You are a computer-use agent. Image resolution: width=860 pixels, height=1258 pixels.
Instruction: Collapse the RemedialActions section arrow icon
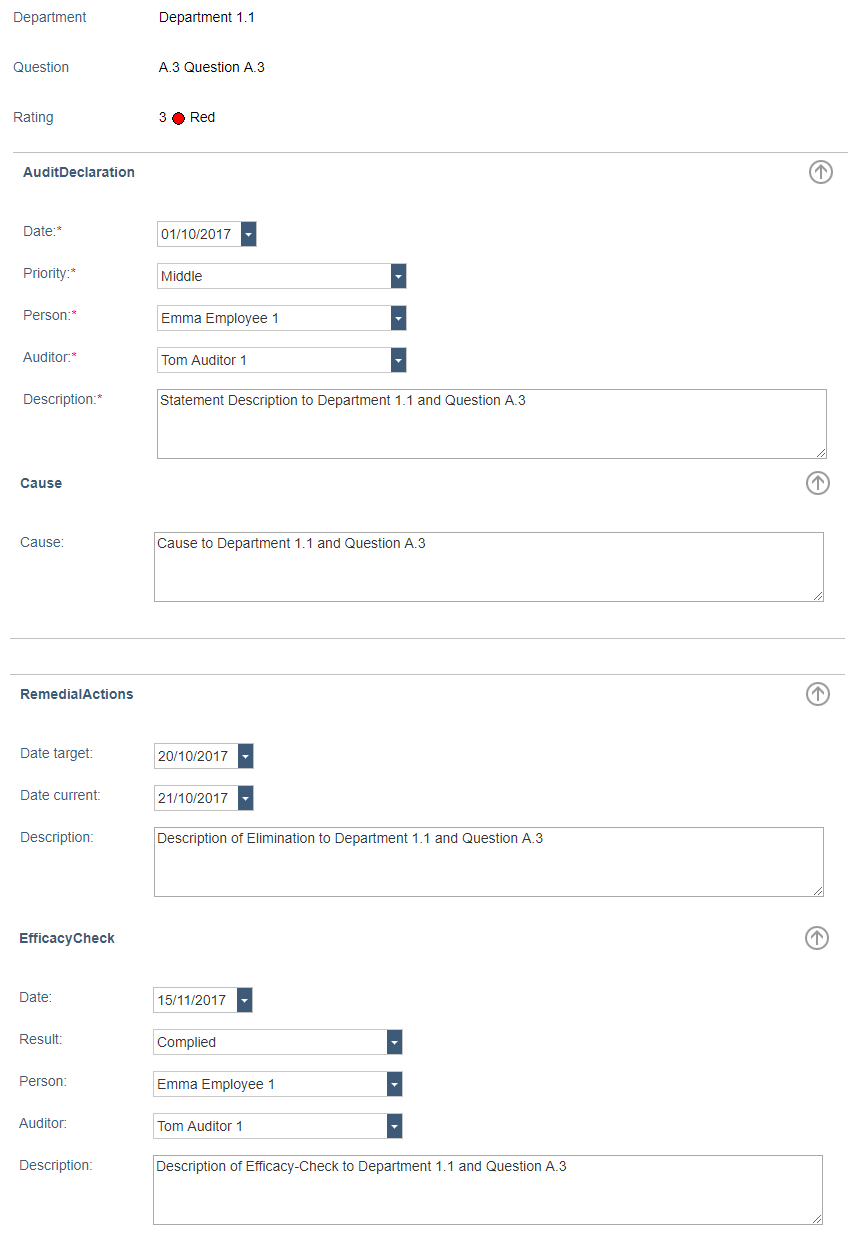(817, 694)
